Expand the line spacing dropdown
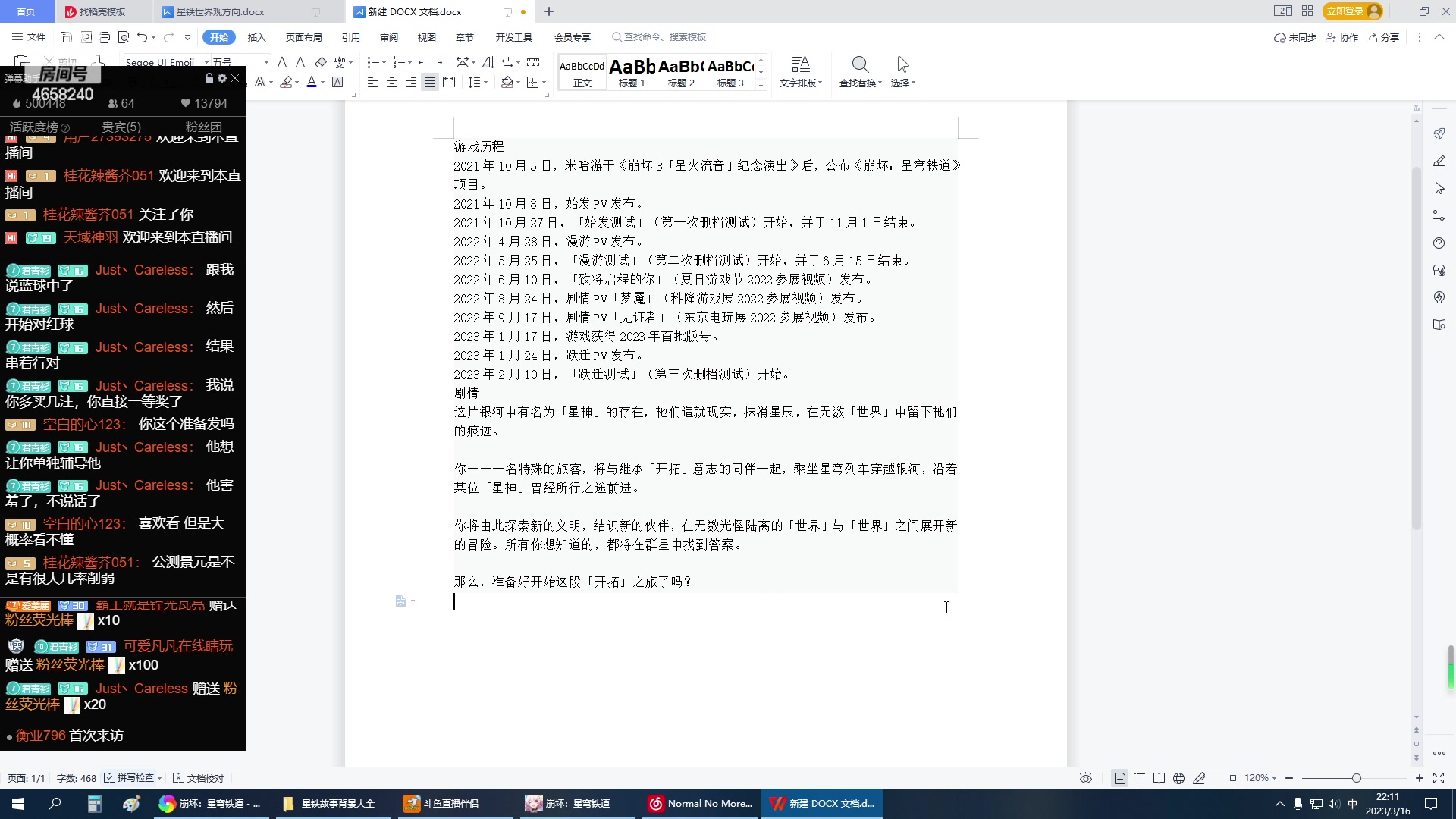The height and width of the screenshot is (819, 1456). click(485, 82)
